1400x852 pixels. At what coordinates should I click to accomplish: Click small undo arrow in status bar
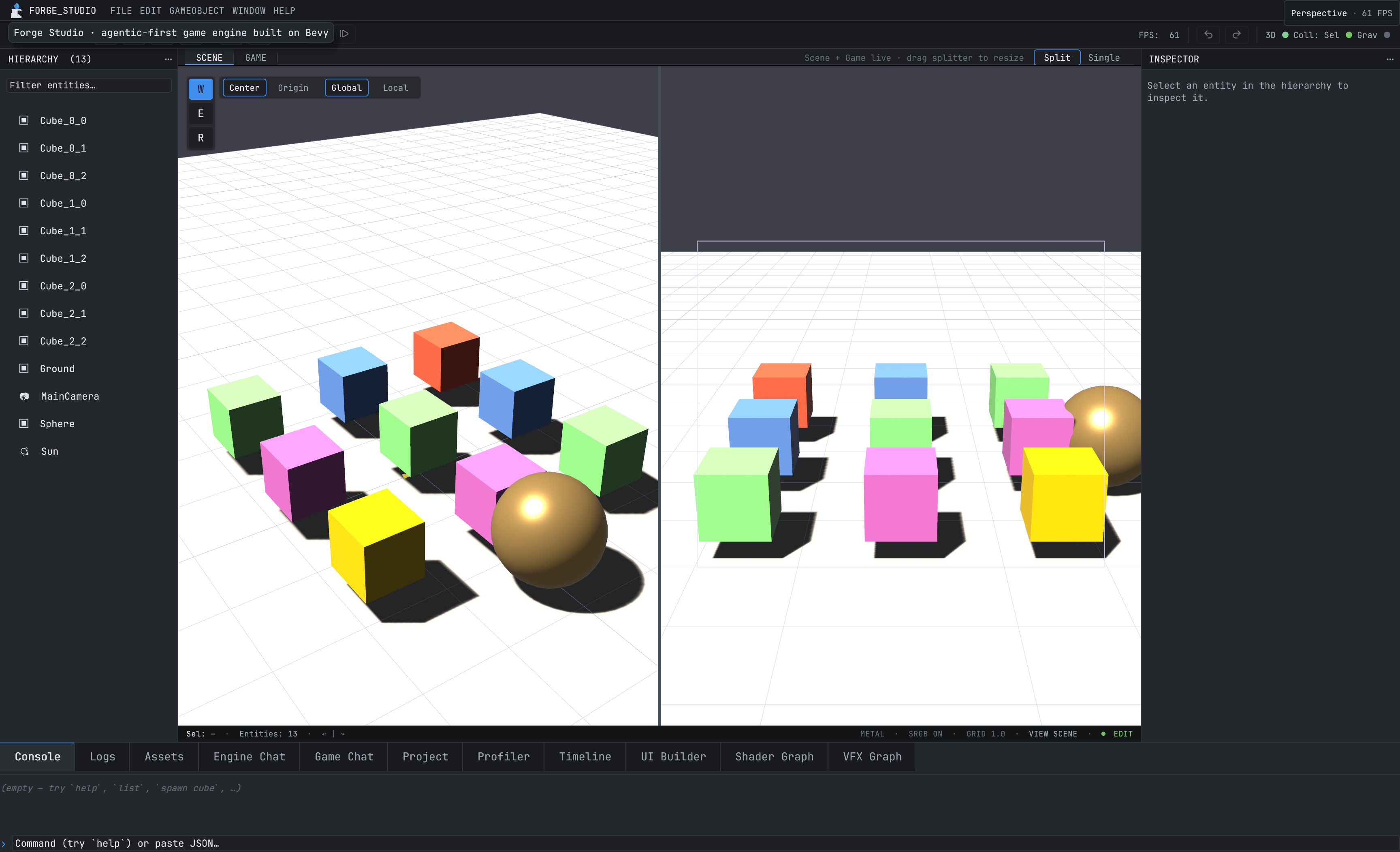click(x=324, y=734)
